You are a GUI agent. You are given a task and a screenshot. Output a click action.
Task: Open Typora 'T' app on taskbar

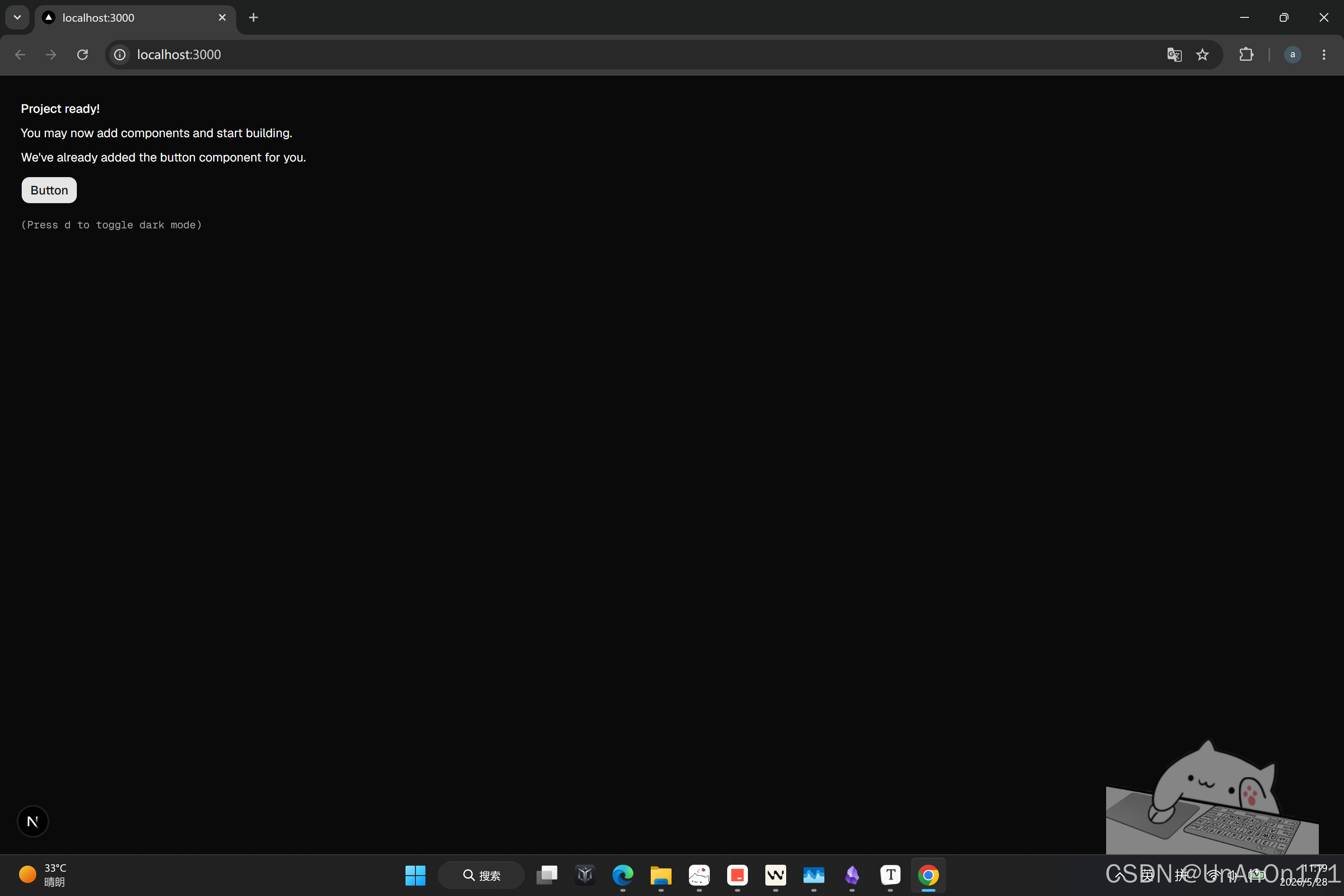pyautogui.click(x=890, y=875)
